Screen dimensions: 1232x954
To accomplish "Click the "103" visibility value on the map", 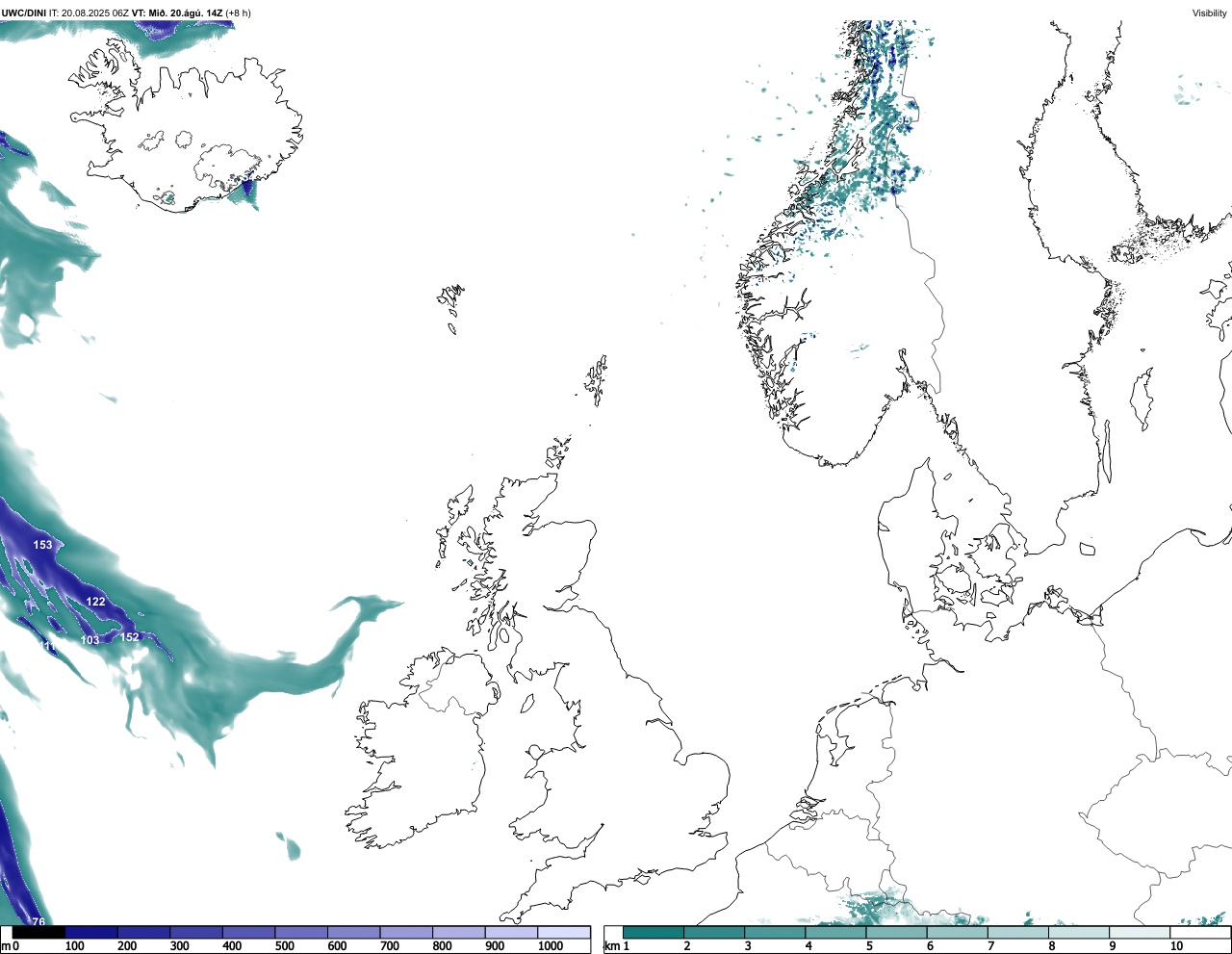I will (90, 640).
